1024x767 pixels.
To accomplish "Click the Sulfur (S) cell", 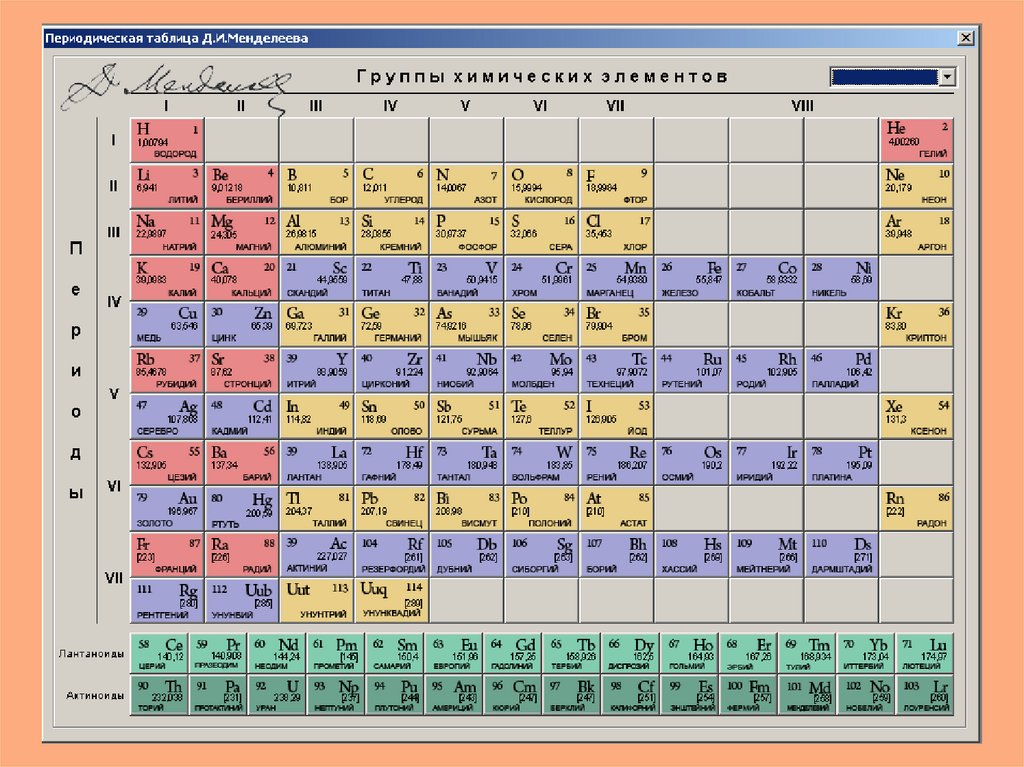I will click(542, 233).
